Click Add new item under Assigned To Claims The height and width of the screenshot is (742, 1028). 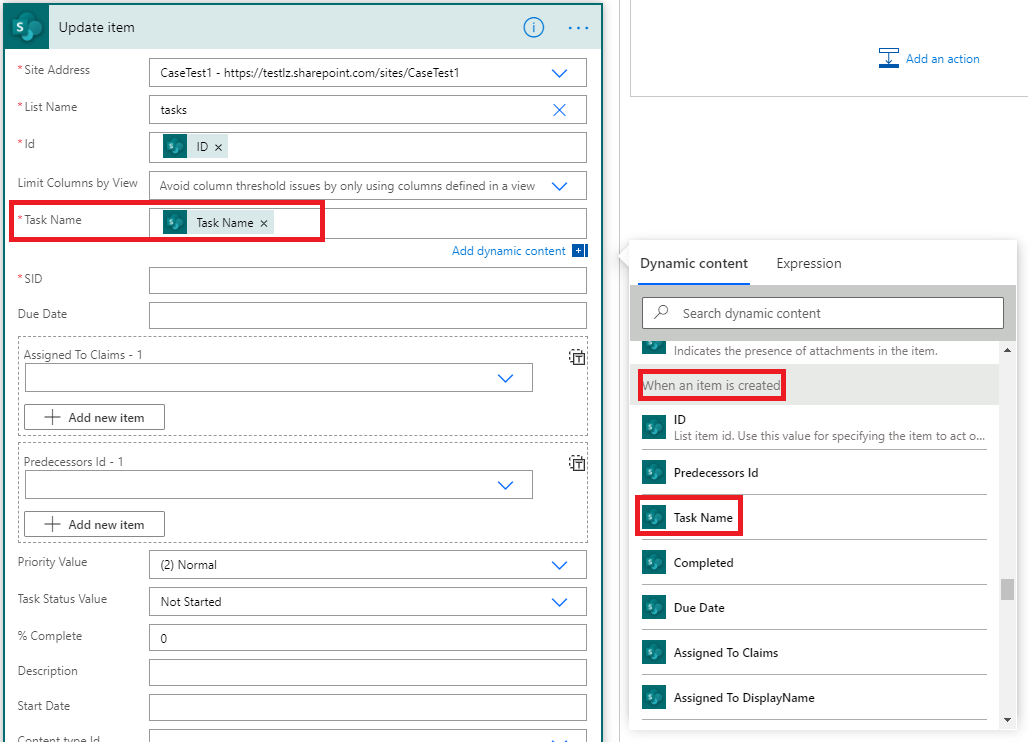click(94, 418)
